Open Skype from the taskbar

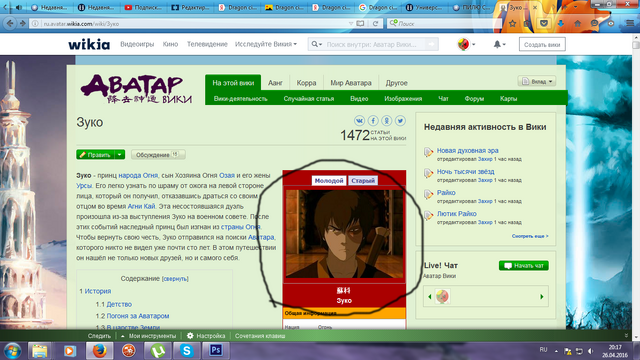point(187,350)
